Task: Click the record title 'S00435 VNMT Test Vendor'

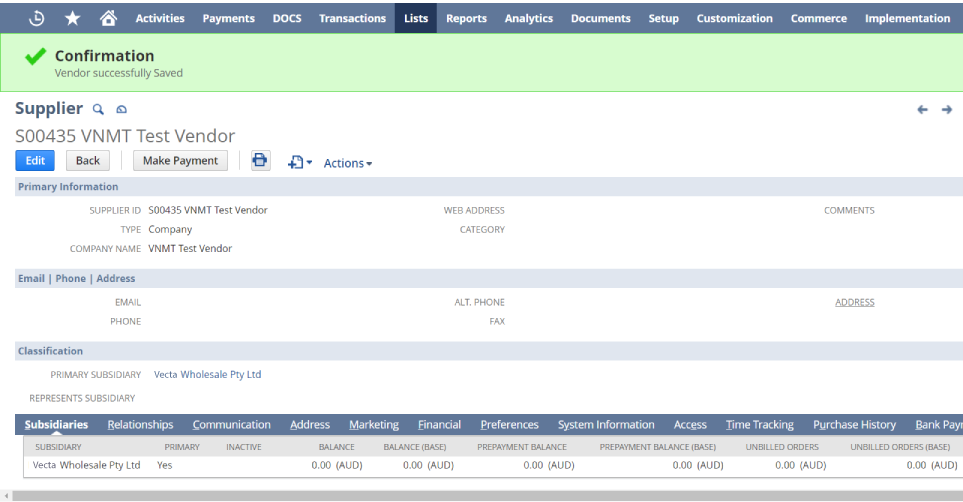Action: coord(125,136)
